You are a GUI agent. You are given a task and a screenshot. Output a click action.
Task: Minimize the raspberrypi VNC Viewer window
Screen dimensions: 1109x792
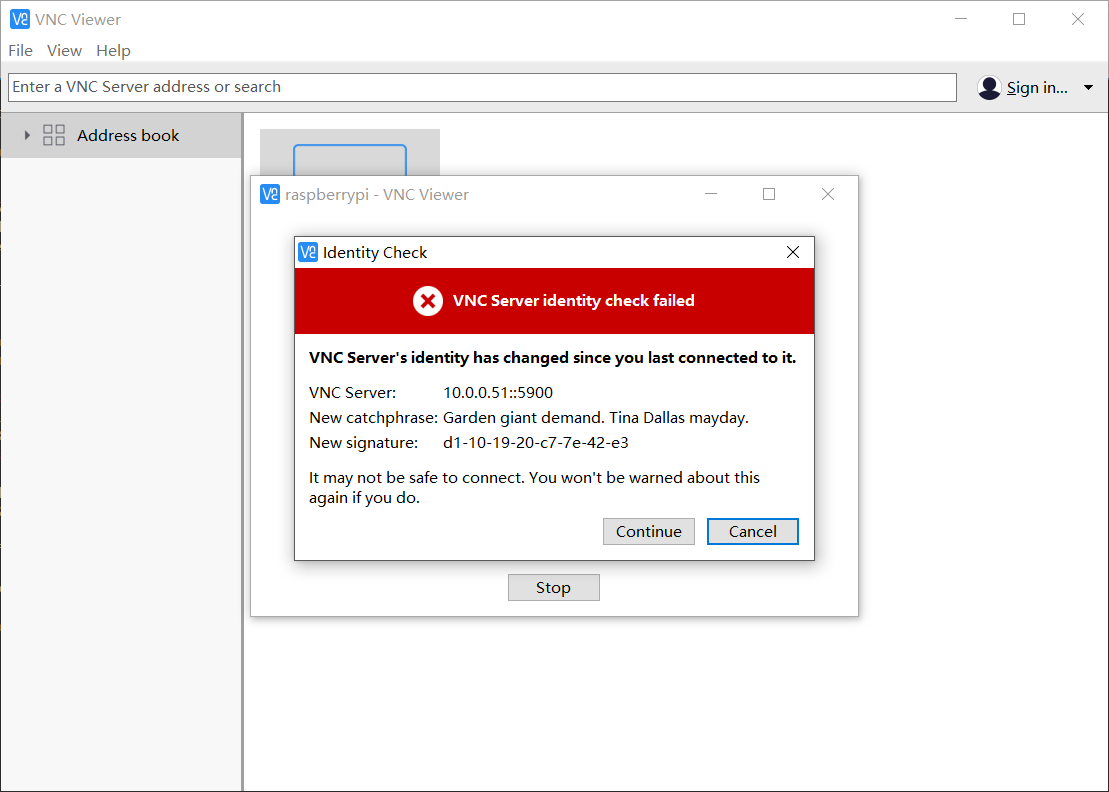pos(711,194)
